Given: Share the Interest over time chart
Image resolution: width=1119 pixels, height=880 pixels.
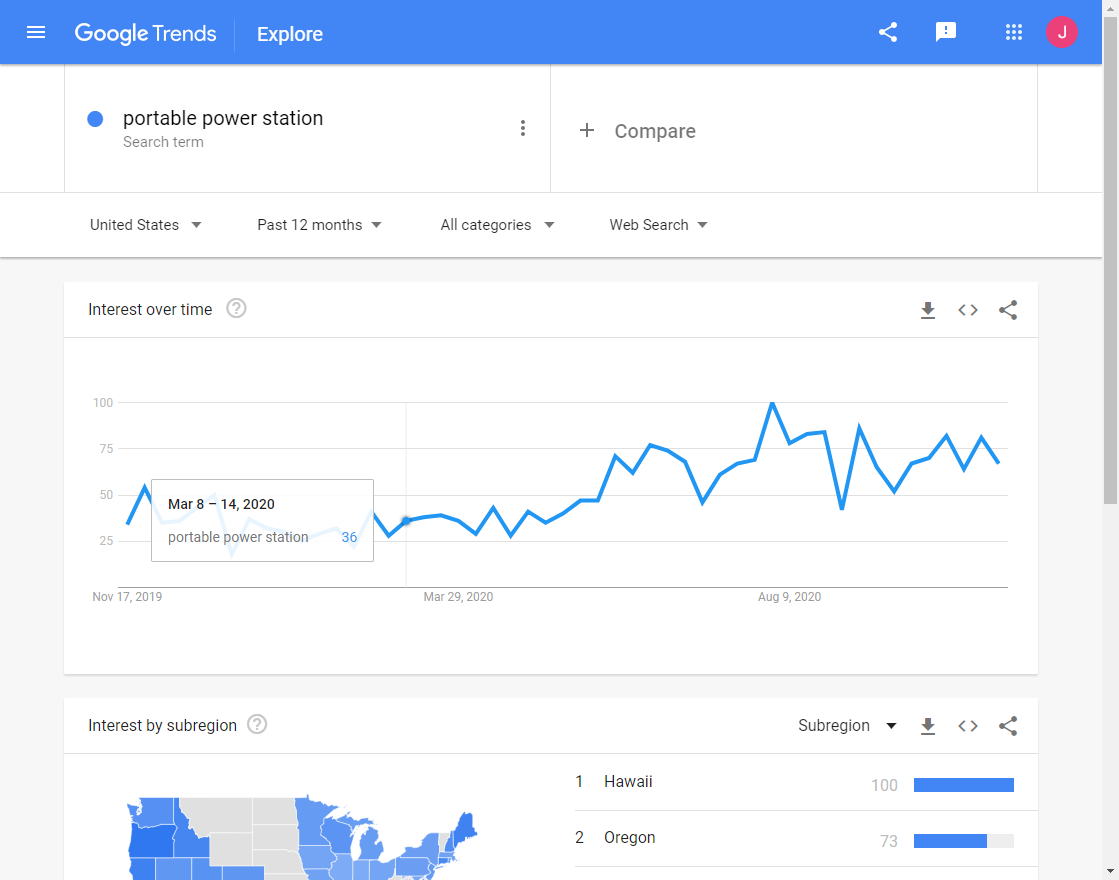Looking at the screenshot, I should pos(1008,310).
